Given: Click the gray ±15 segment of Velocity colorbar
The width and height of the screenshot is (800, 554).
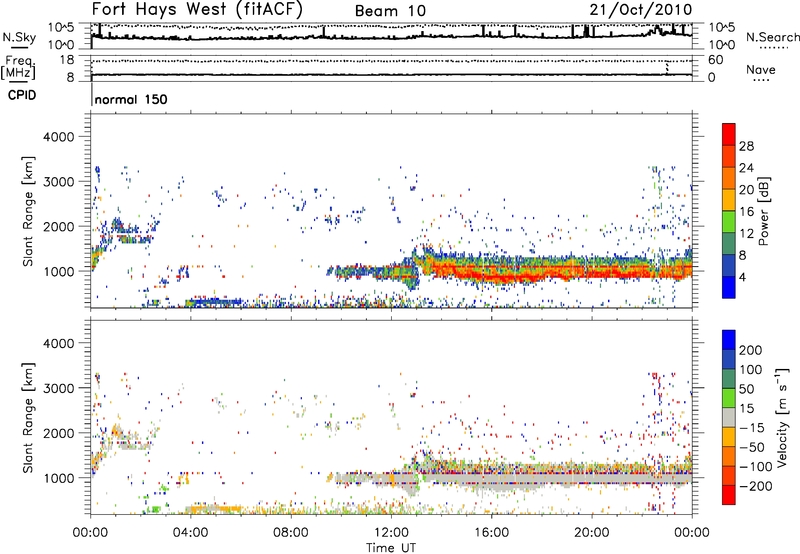Looking at the screenshot, I should [729, 417].
